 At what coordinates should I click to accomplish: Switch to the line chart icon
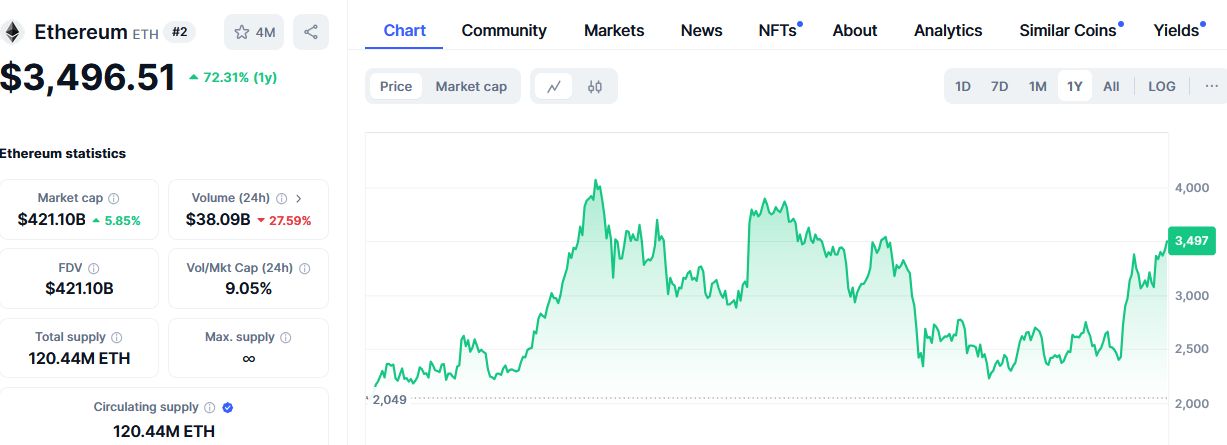553,86
